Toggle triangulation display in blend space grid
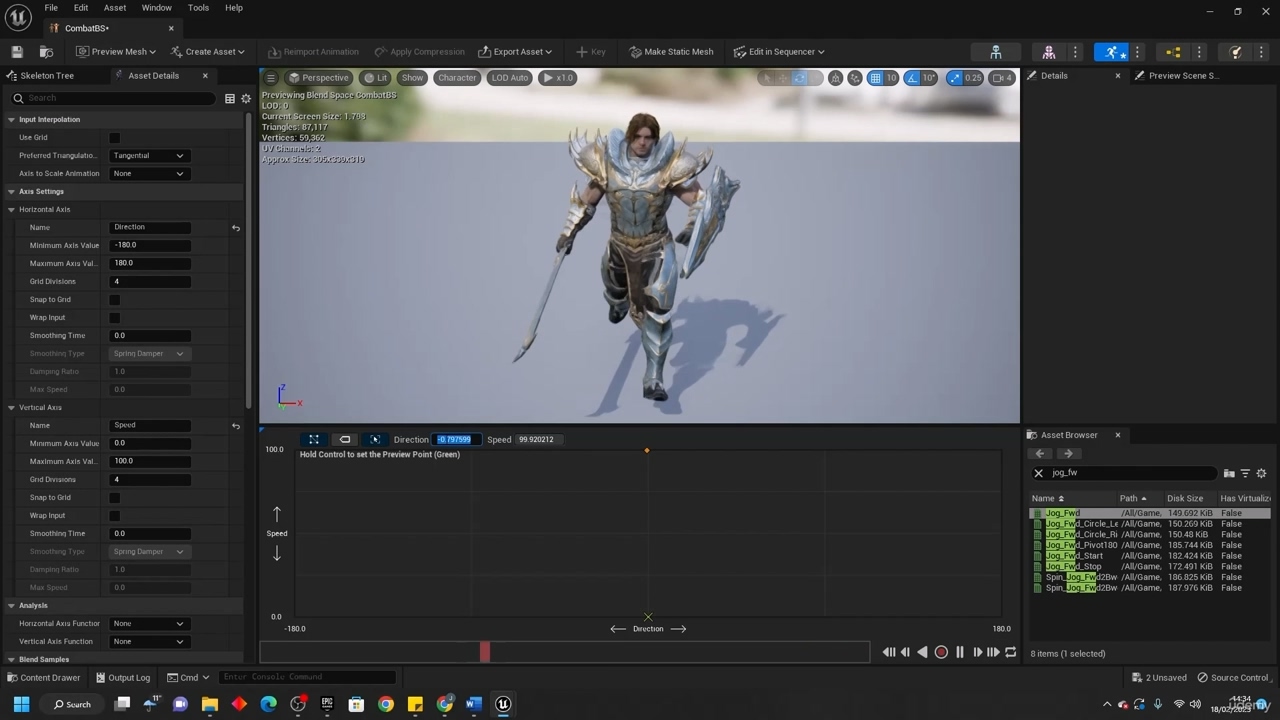Screen dimensions: 1280x720 point(314,439)
